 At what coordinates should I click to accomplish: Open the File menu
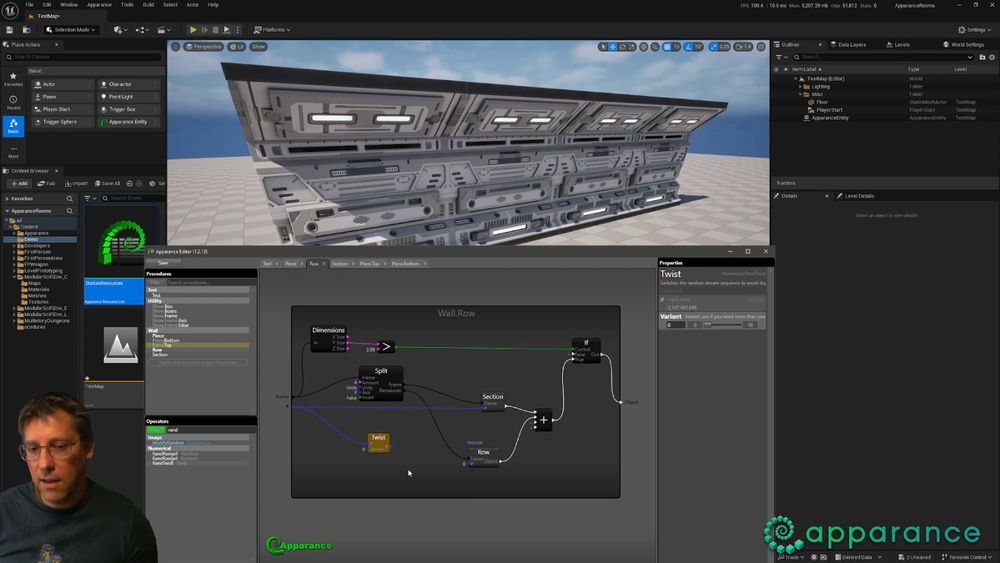29,4
